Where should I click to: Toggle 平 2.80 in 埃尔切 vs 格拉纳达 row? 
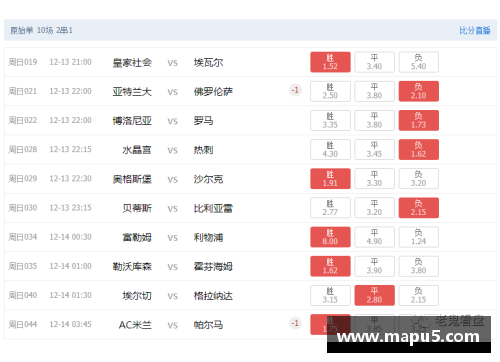pyautogui.click(x=374, y=295)
